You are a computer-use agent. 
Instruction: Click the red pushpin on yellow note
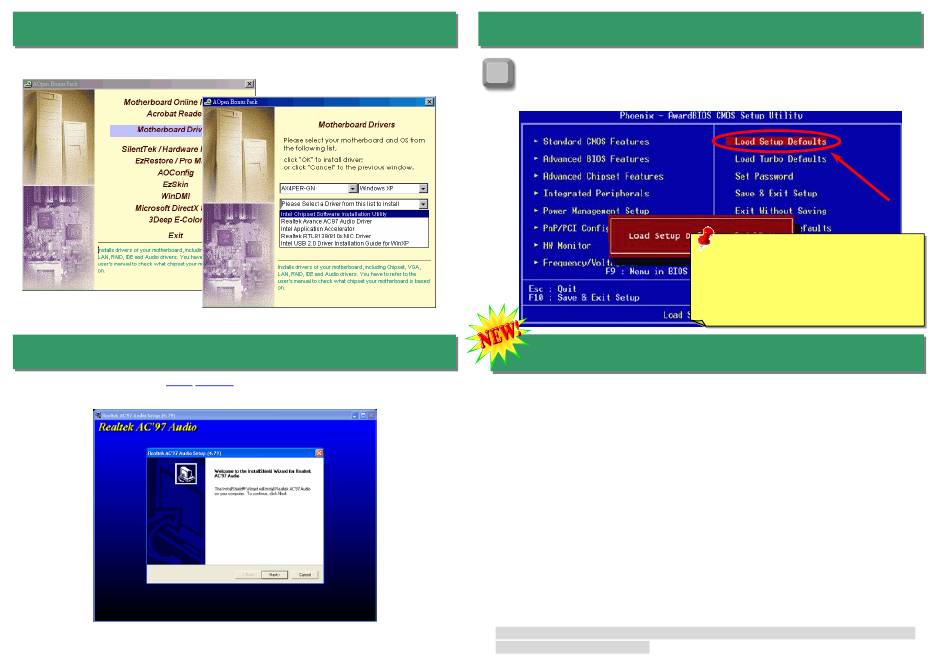click(x=705, y=237)
